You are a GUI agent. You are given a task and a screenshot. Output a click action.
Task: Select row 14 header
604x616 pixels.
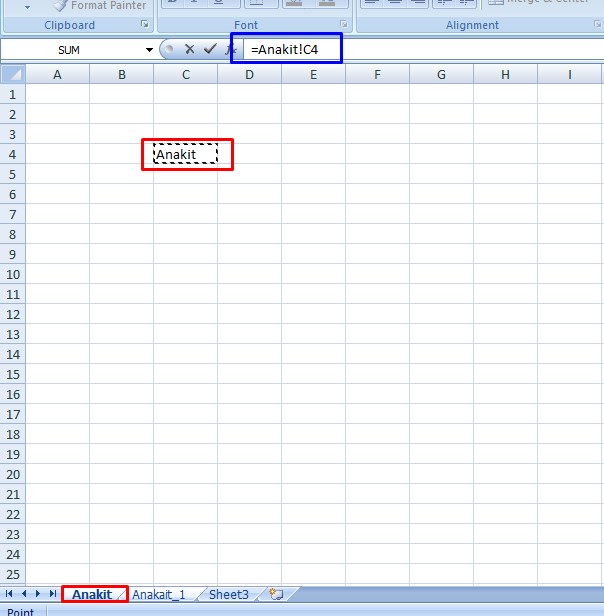(13, 355)
